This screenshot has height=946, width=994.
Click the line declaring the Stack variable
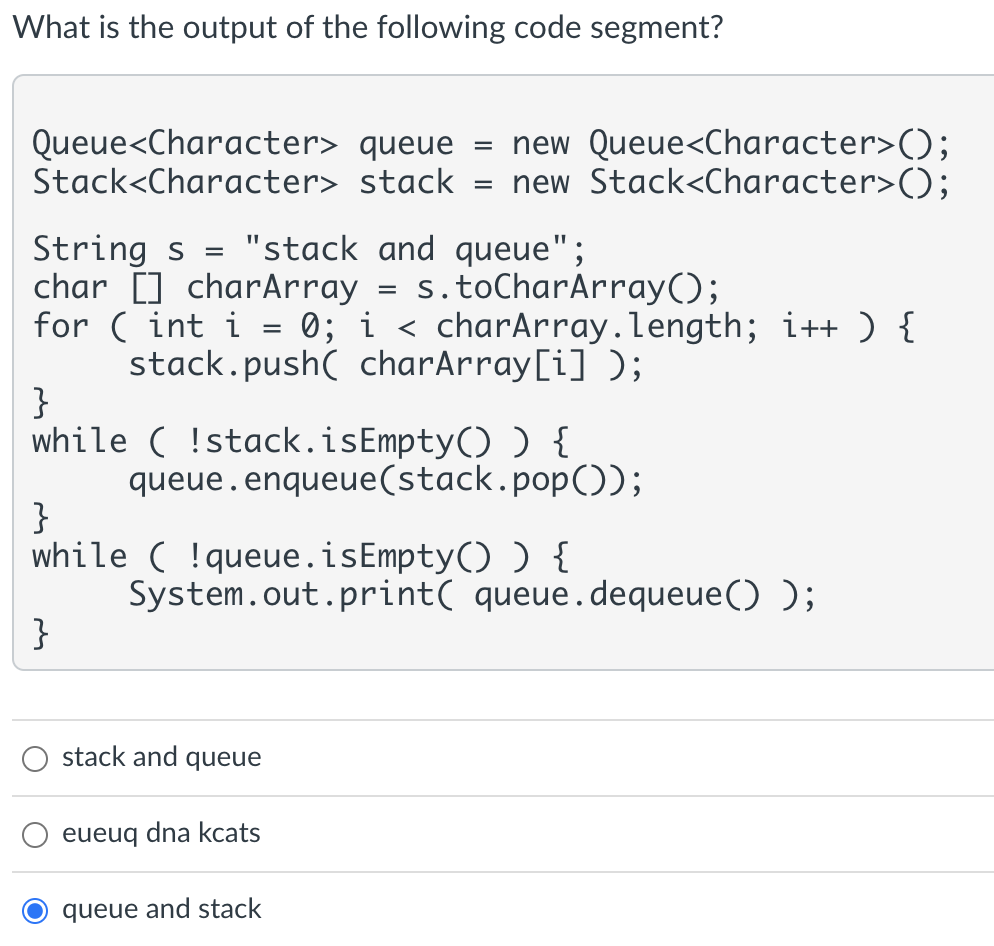tap(490, 182)
